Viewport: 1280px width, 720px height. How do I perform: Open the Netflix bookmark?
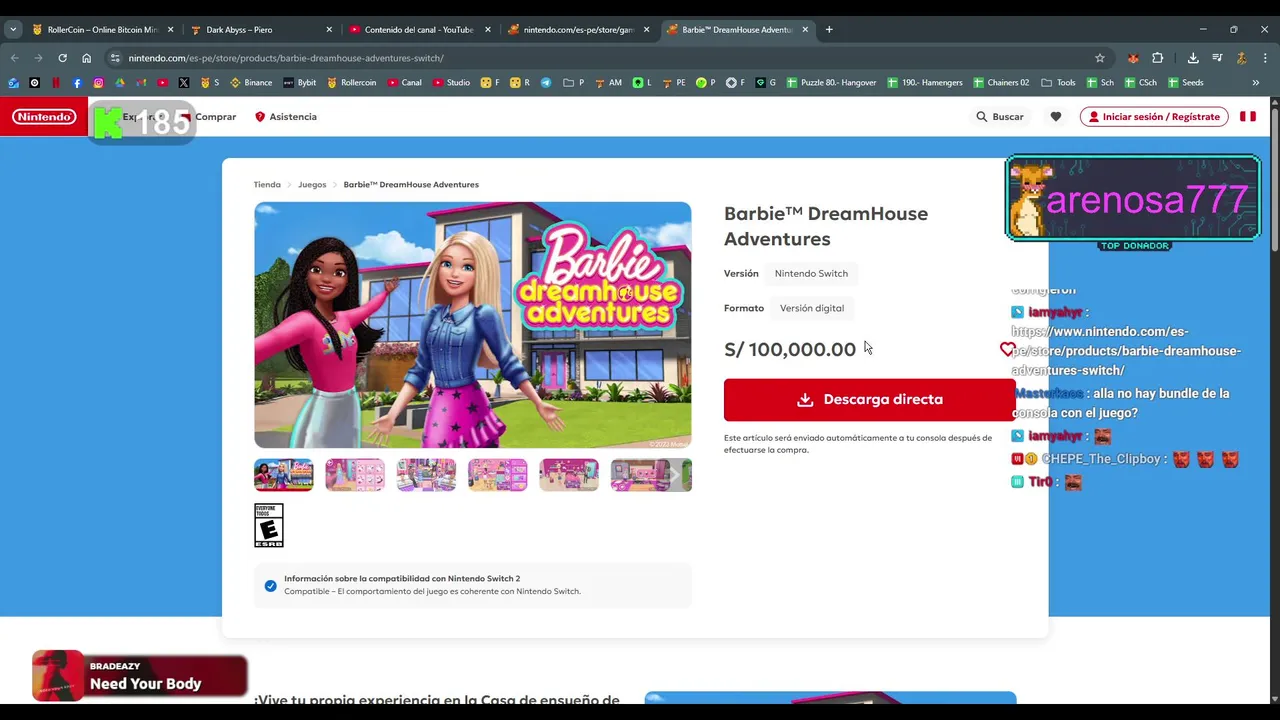56,83
